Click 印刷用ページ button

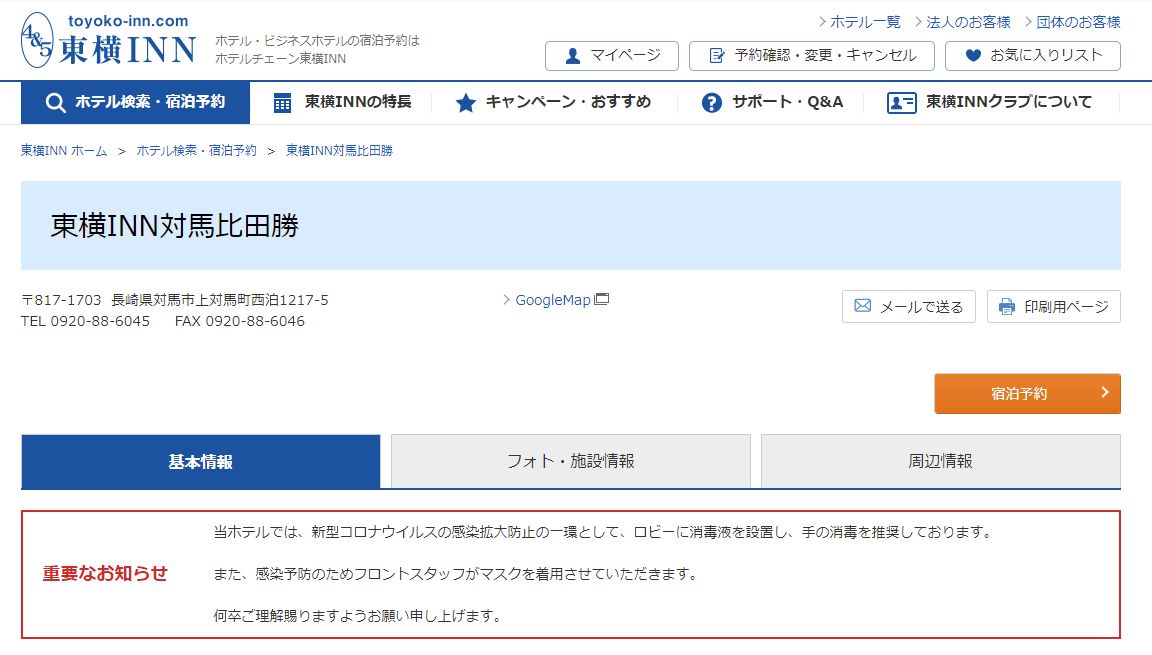[1054, 306]
